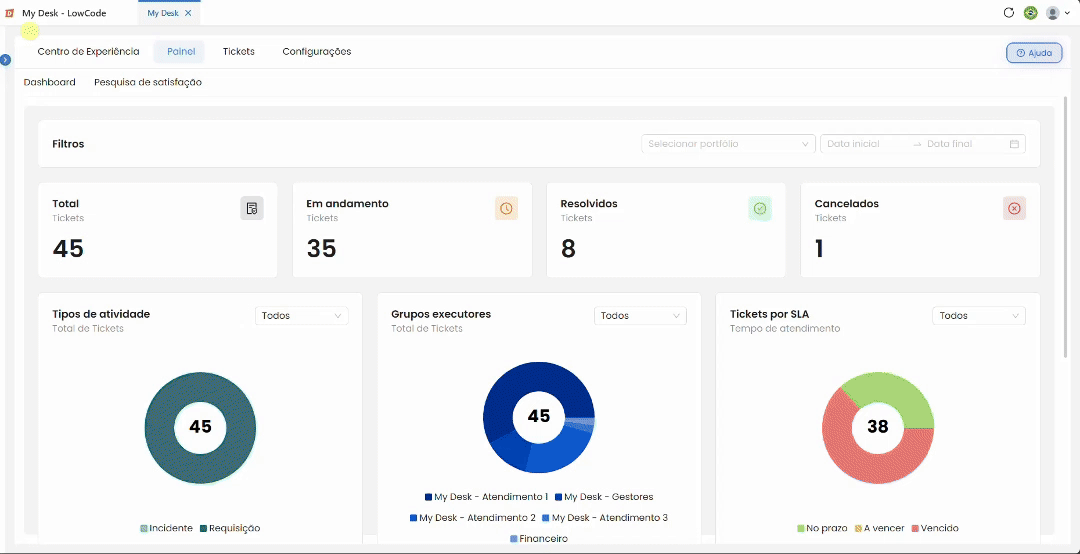Open the Pesquisa de satisfação link

148,82
